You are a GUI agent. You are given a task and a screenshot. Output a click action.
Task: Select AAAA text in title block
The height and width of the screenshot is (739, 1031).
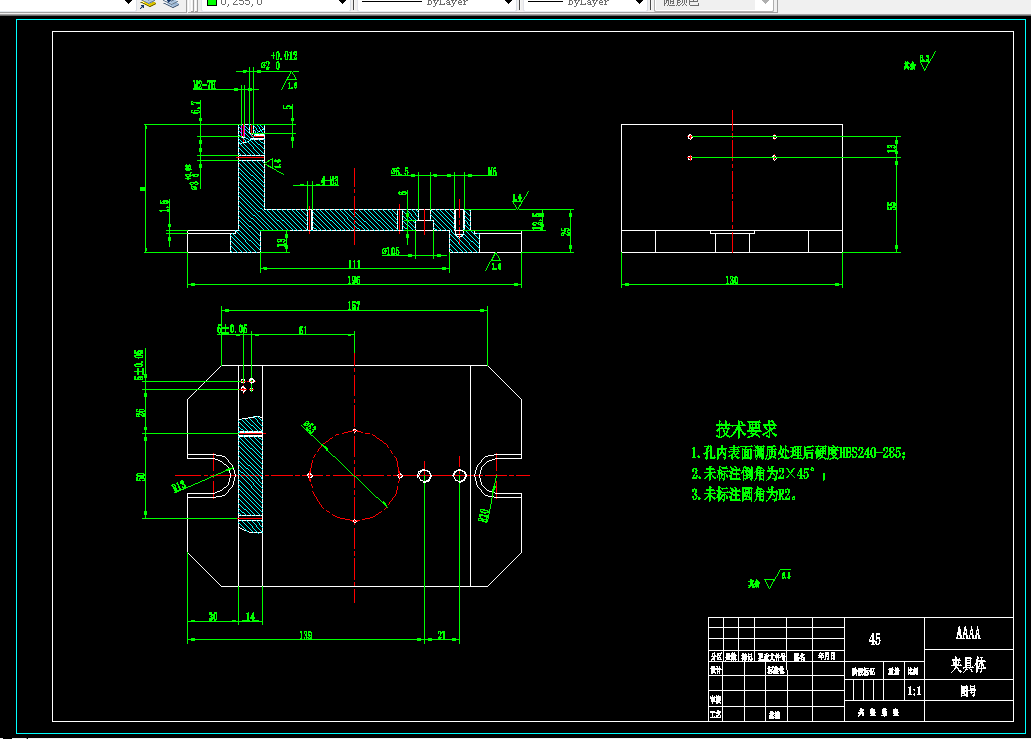pyautogui.click(x=968, y=633)
